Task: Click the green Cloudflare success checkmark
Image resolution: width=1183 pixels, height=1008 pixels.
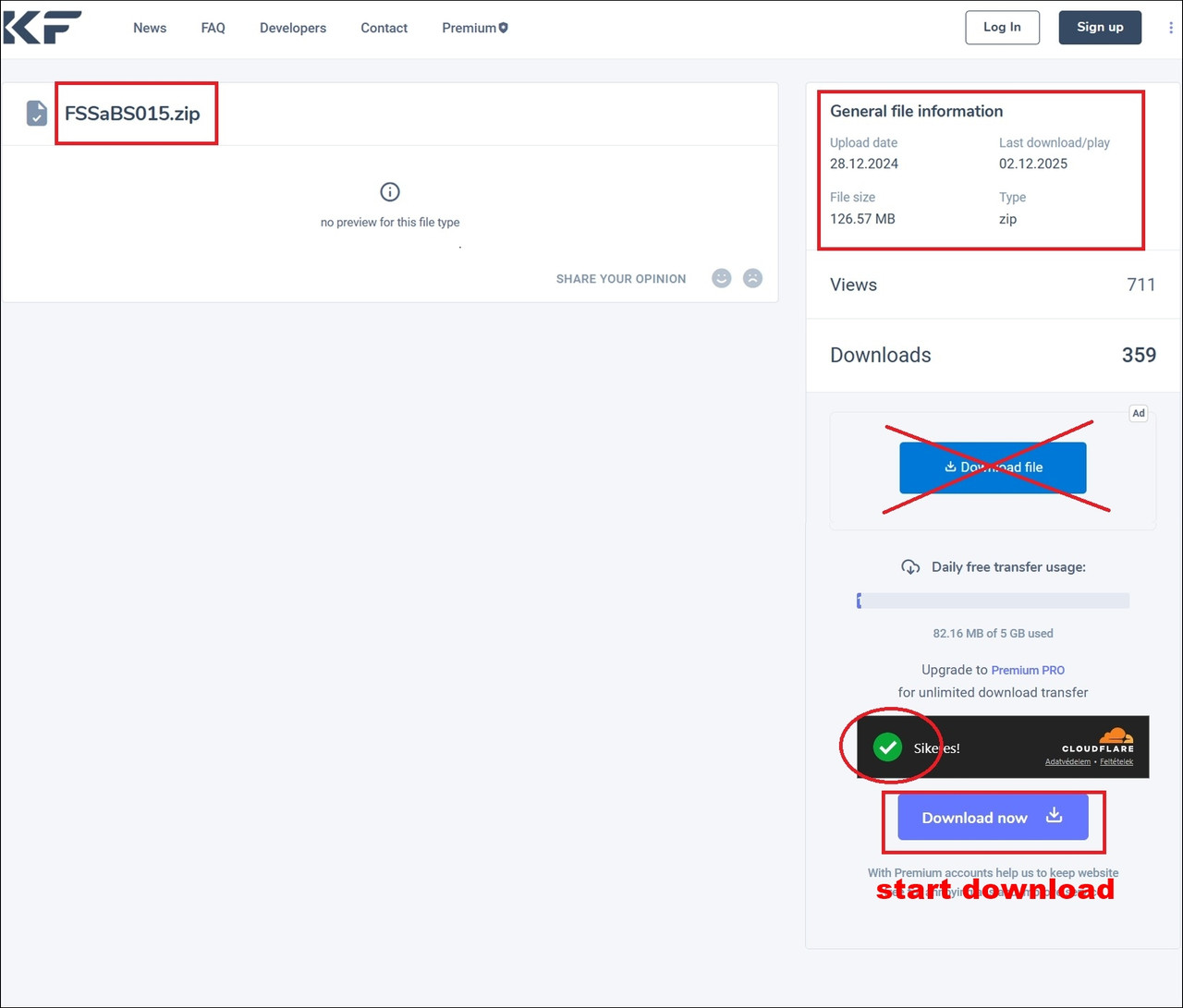Action: [x=887, y=747]
